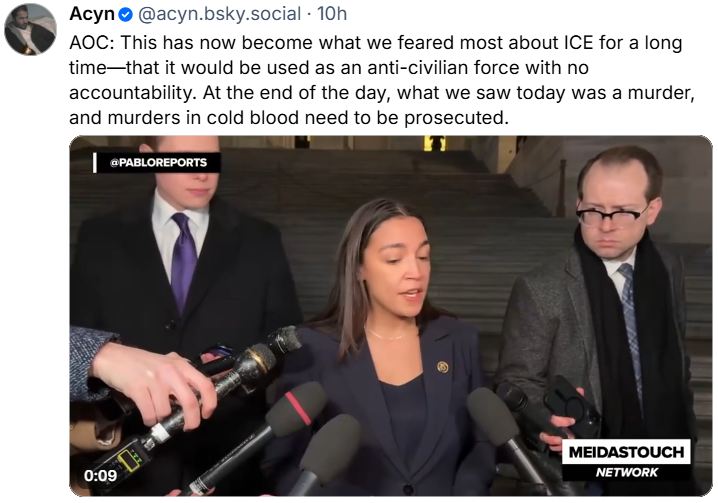Click the purple tie in the video
Screen dimensions: 718x503
(x=183, y=262)
